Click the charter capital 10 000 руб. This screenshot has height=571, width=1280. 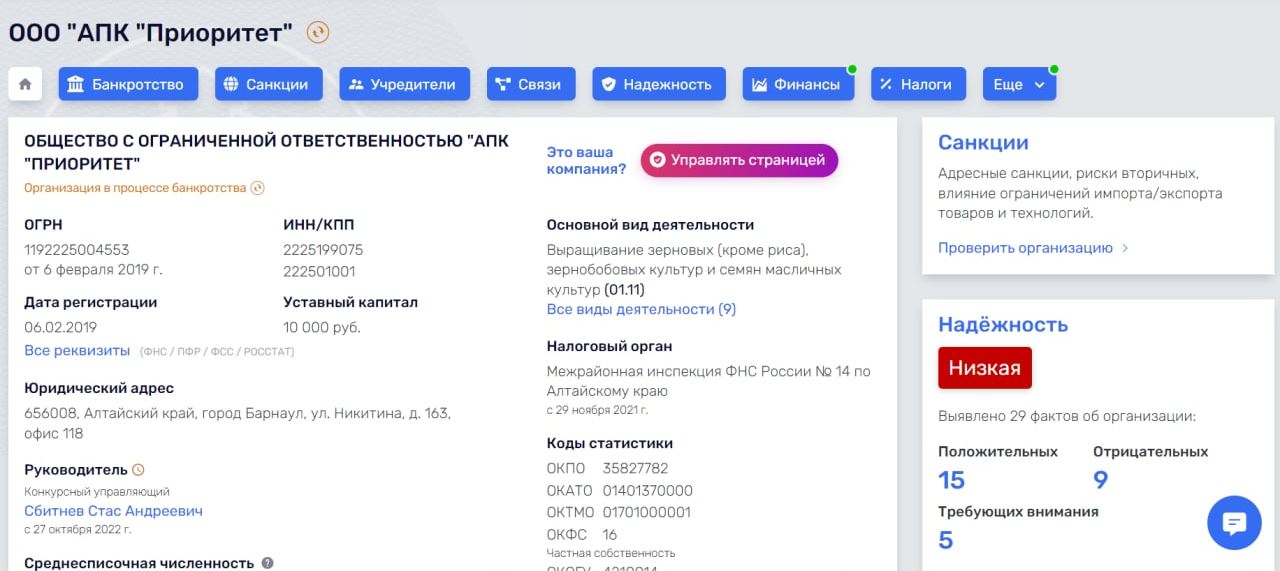[x=322, y=327]
